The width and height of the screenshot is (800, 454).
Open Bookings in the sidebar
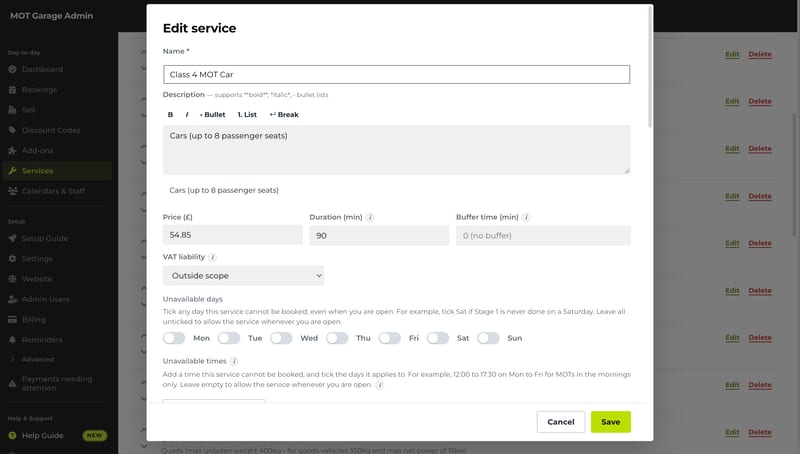coord(39,90)
